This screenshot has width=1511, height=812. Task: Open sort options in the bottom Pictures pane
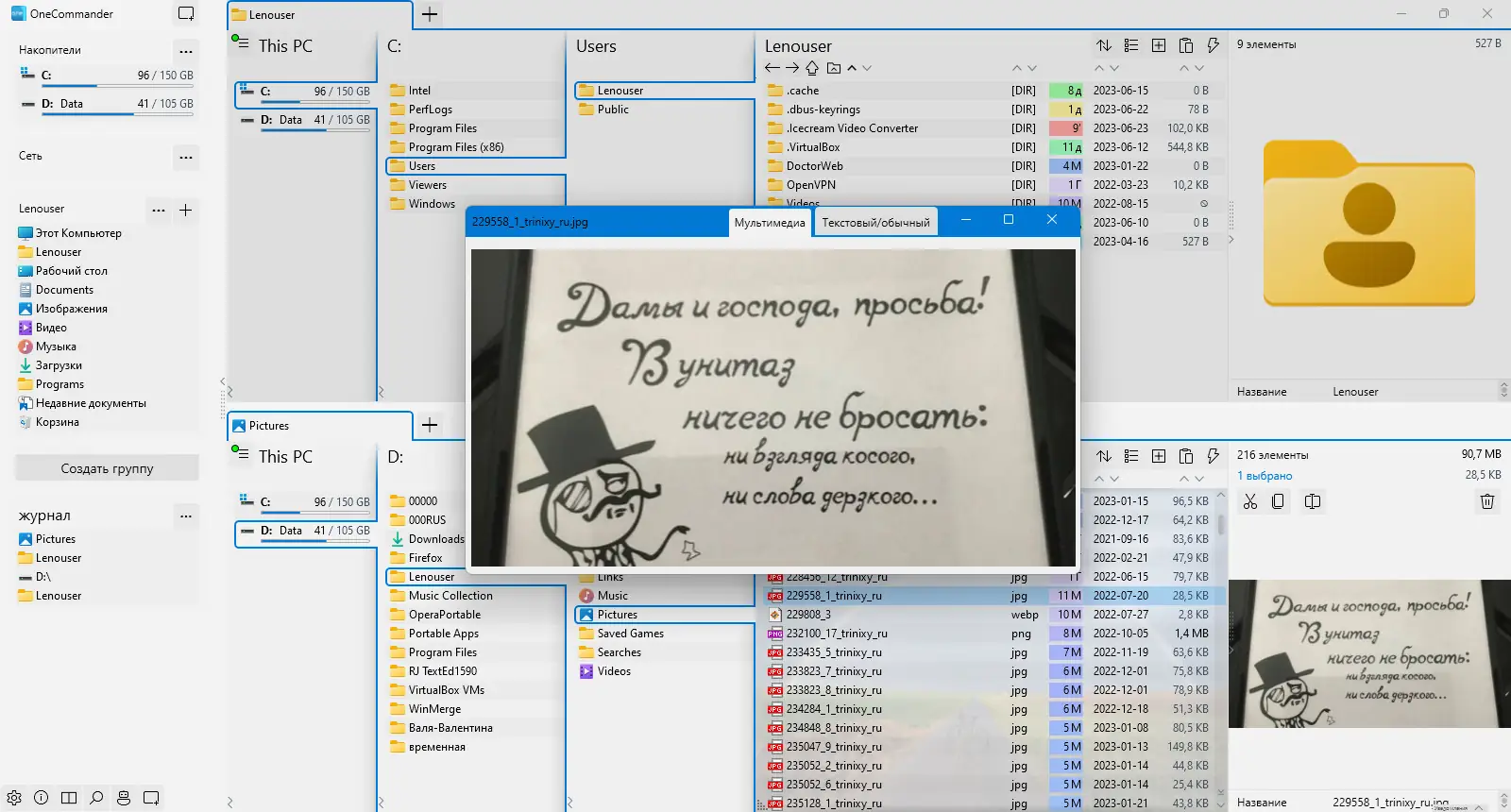1104,456
